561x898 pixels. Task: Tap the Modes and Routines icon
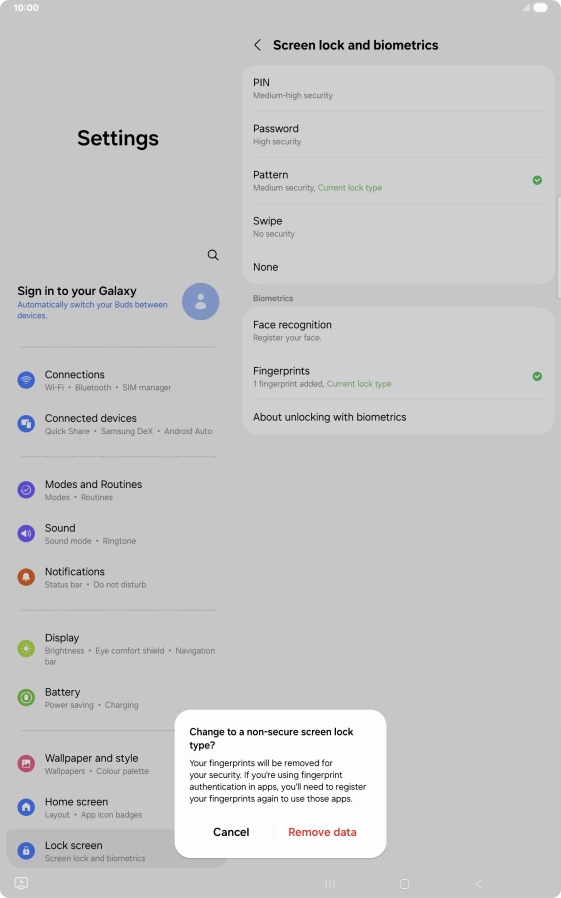tap(26, 490)
